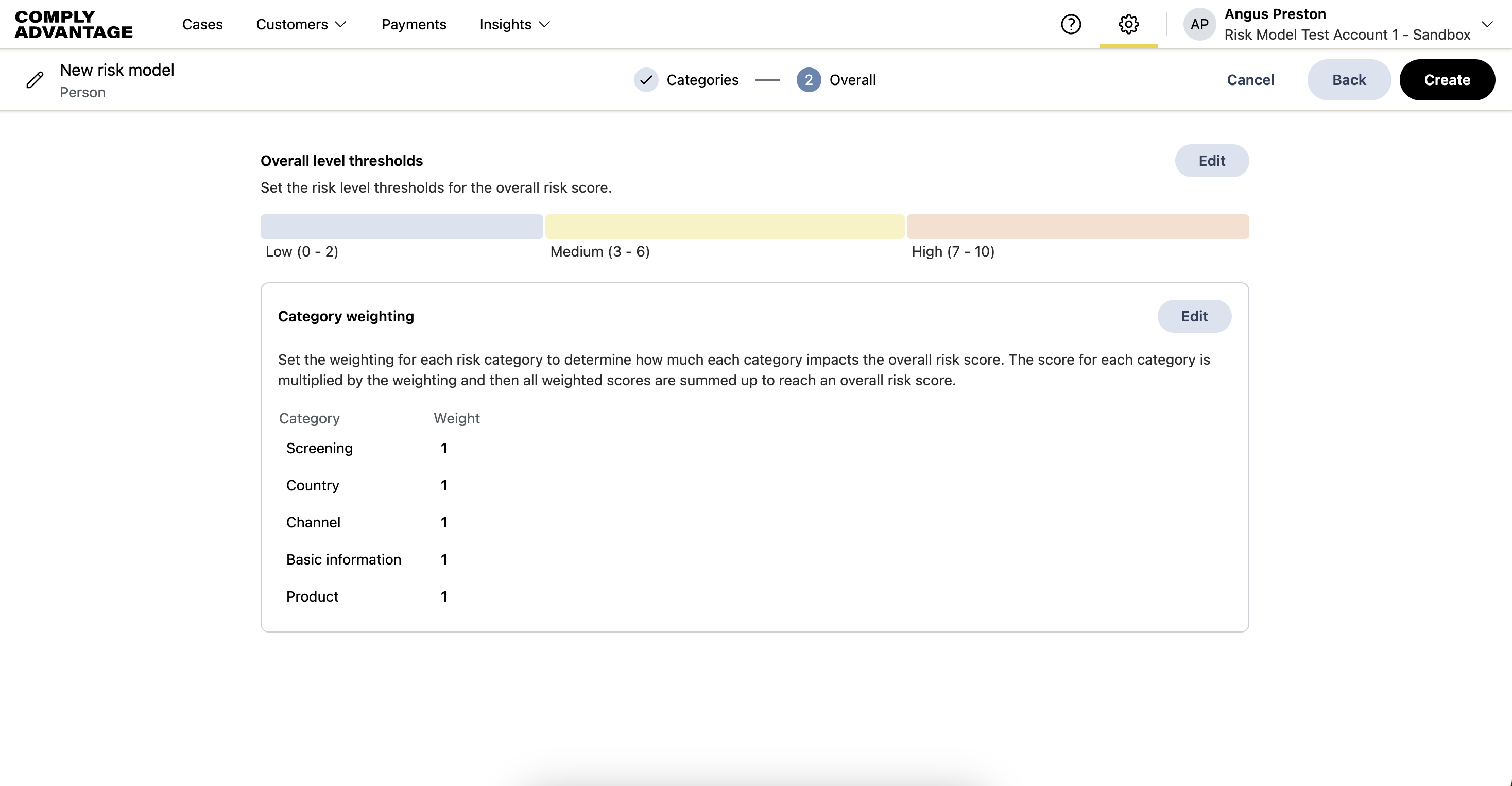Edit the overall level thresholds
The height and width of the screenshot is (786, 1512).
[x=1211, y=161]
